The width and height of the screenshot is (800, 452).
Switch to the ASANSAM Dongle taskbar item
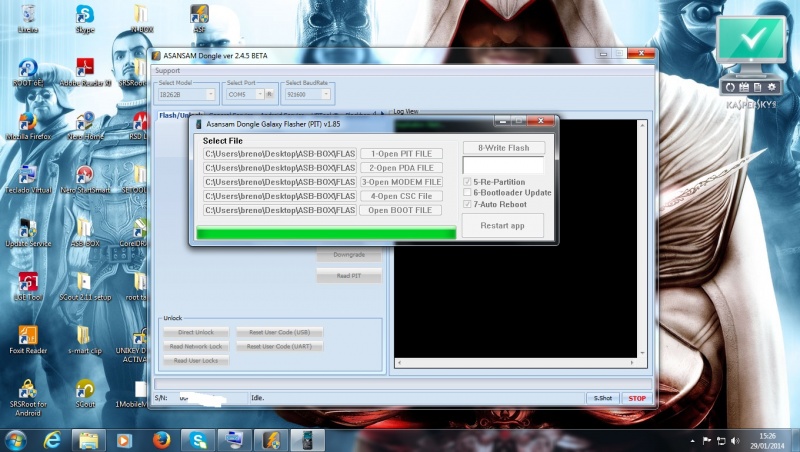pyautogui.click(x=271, y=440)
